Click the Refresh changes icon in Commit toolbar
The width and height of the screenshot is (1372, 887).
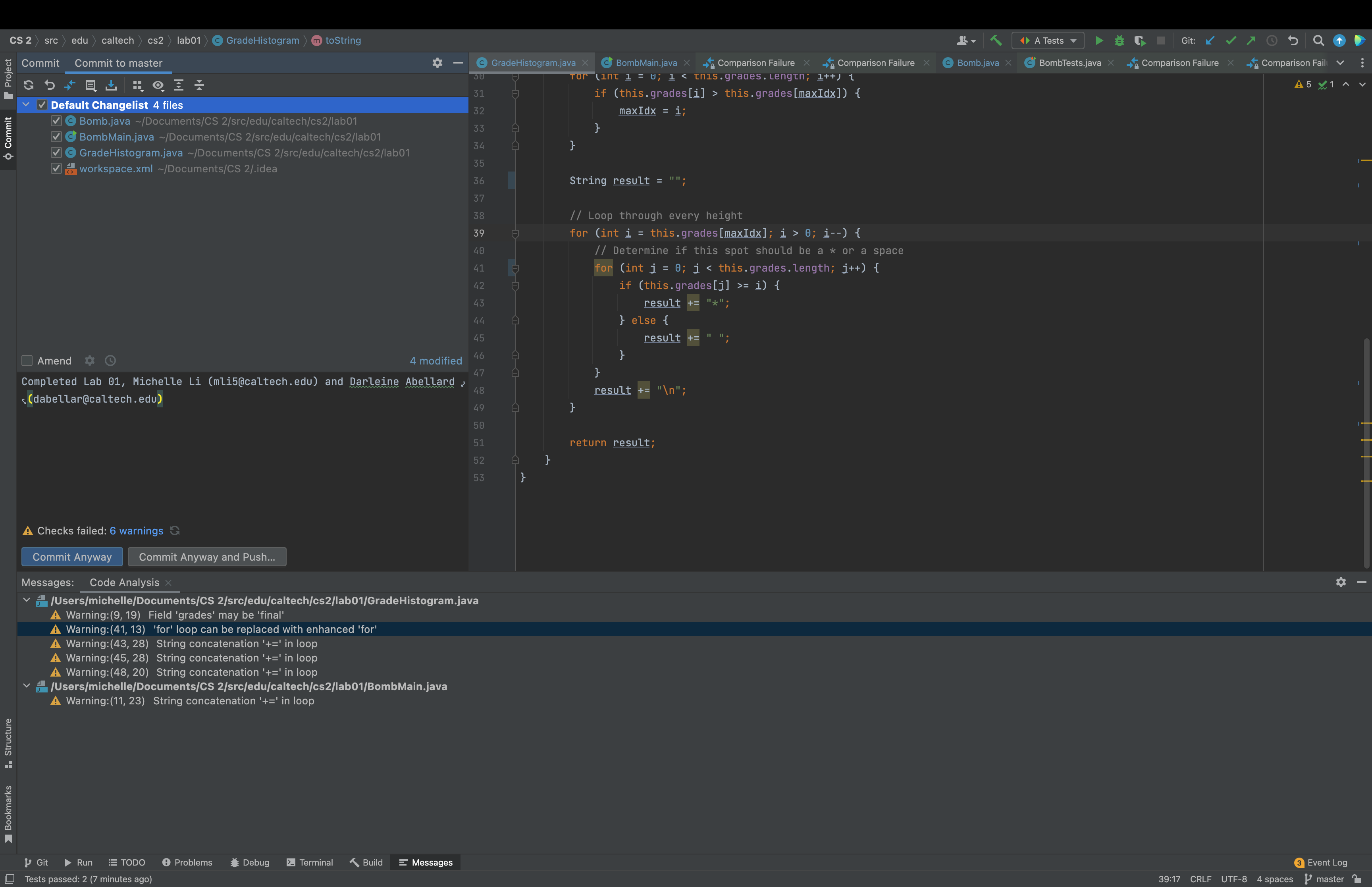[x=28, y=85]
